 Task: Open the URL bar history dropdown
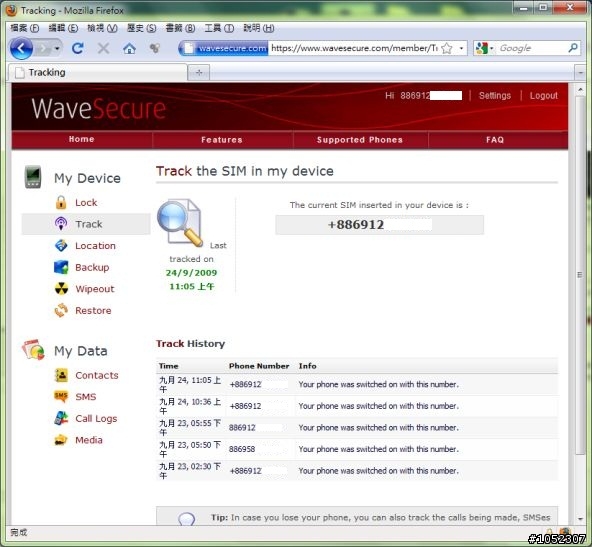(x=461, y=48)
